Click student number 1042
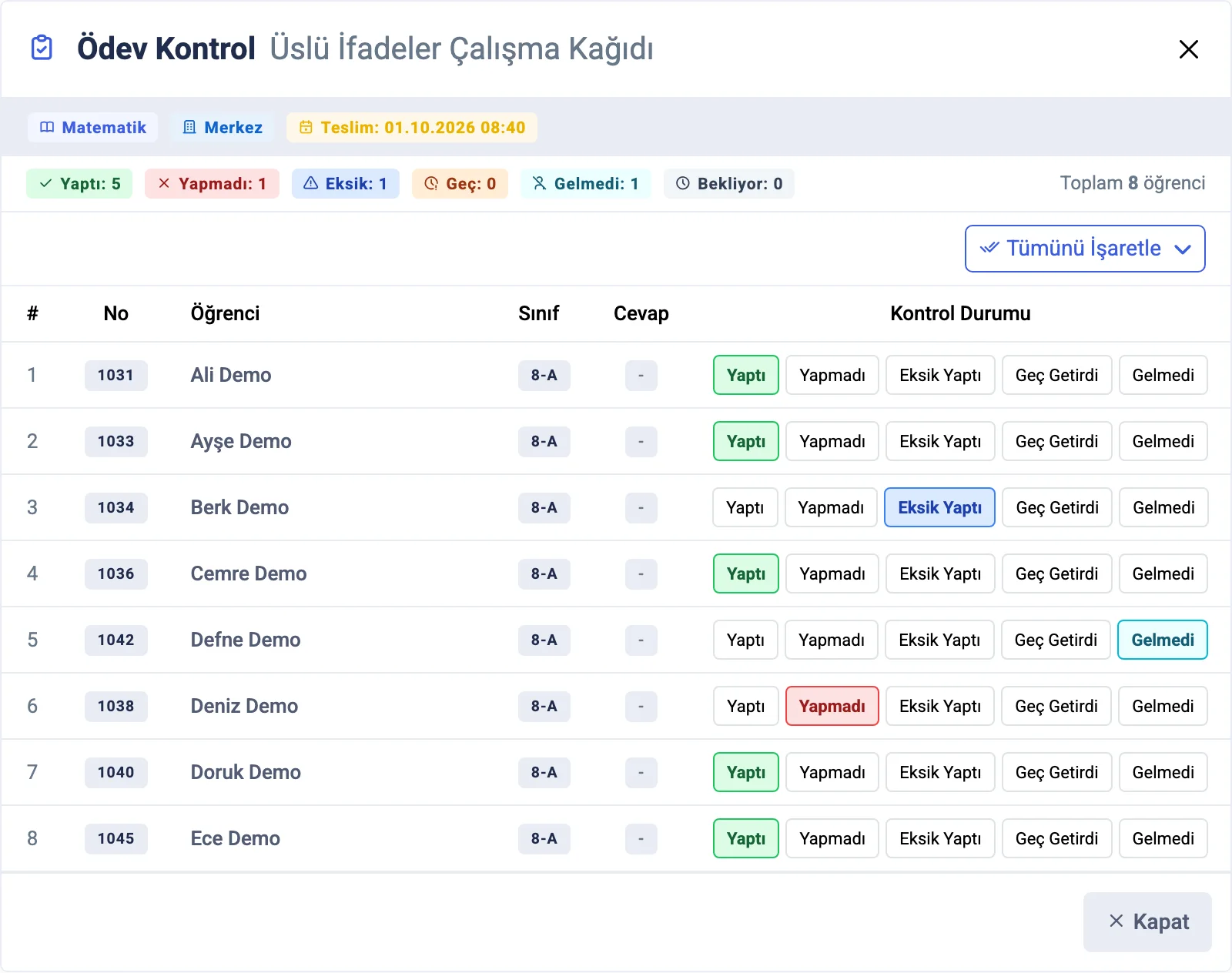This screenshot has height=973, width=1232. [115, 640]
